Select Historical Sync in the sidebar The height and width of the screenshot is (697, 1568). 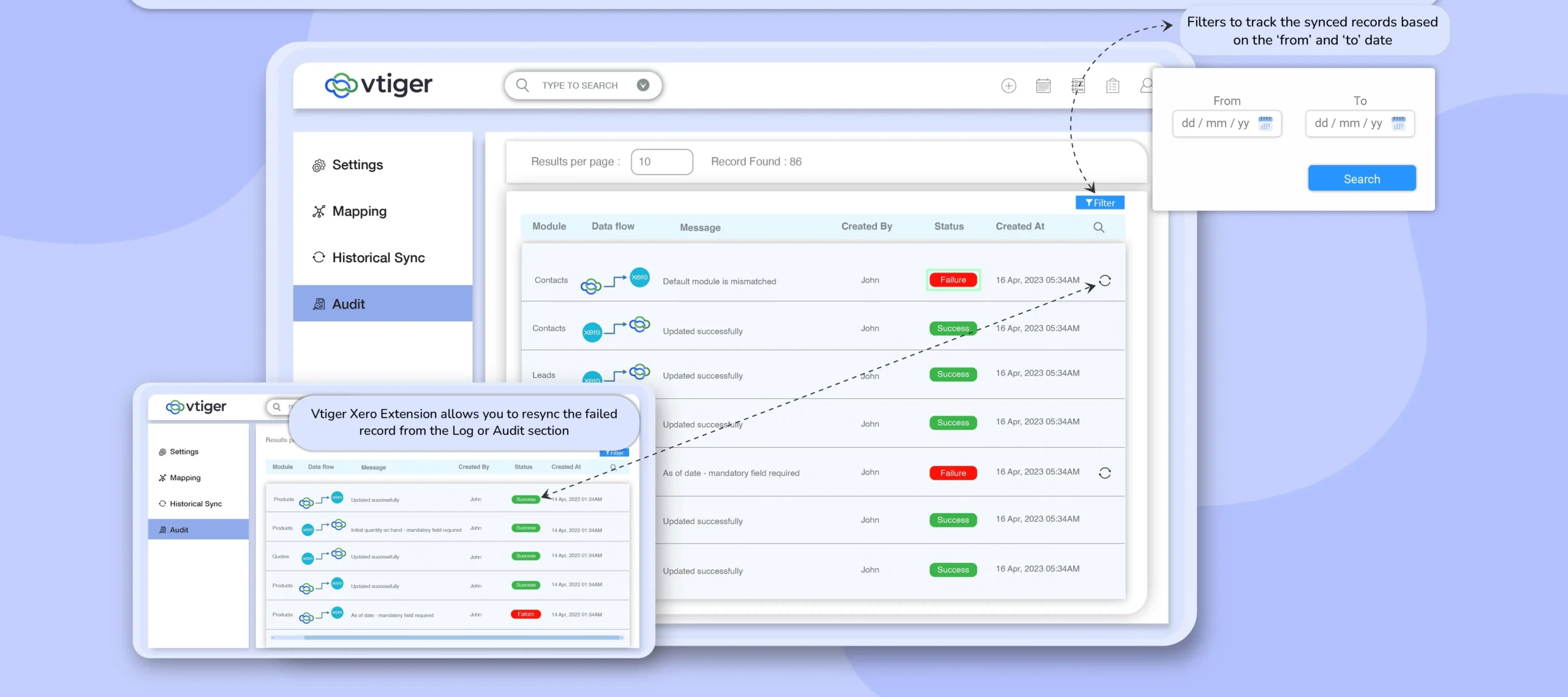[378, 258]
